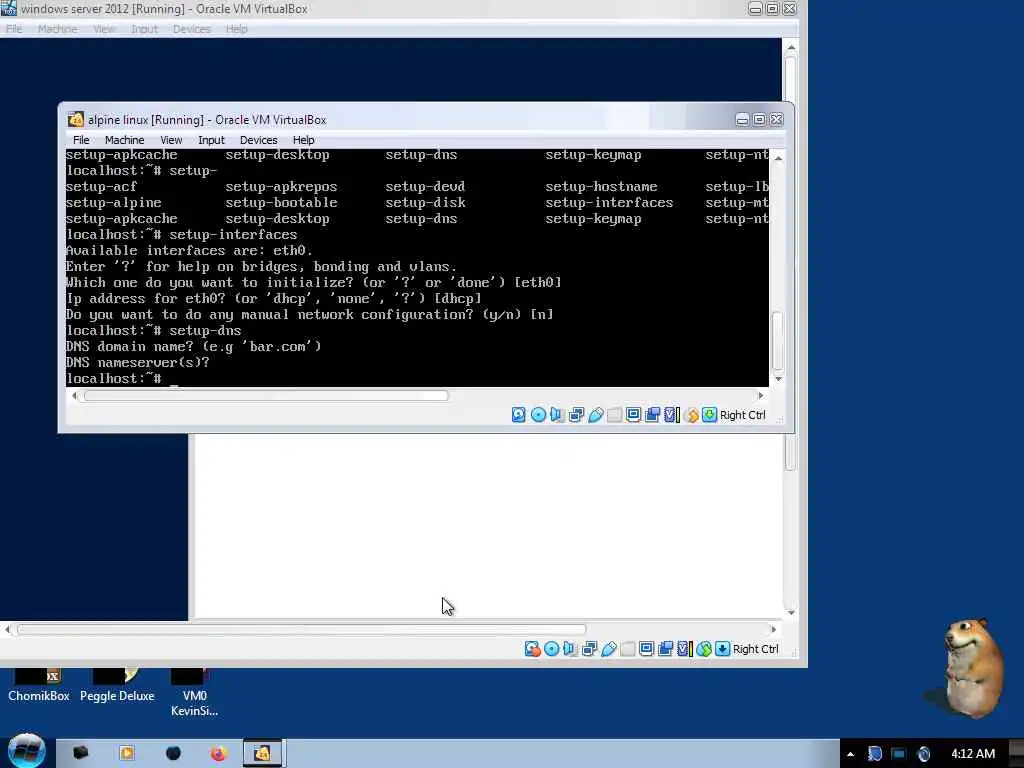Click network adapter icon in alpine linux status bar
This screenshot has width=1024, height=768.
(576, 415)
